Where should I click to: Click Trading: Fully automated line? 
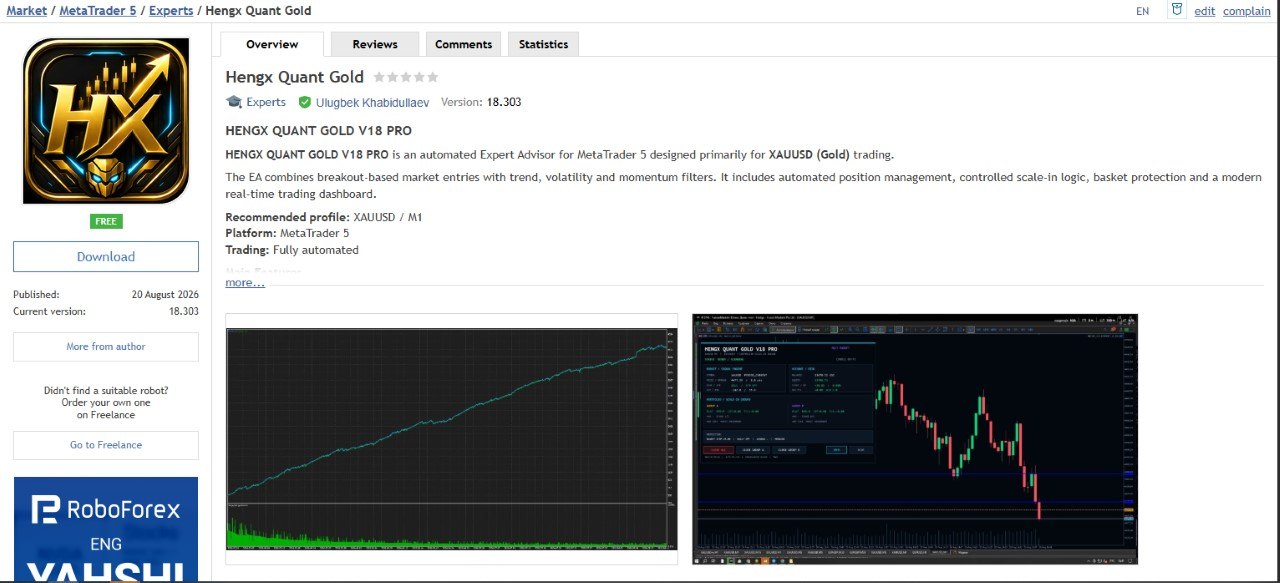[x=292, y=250]
